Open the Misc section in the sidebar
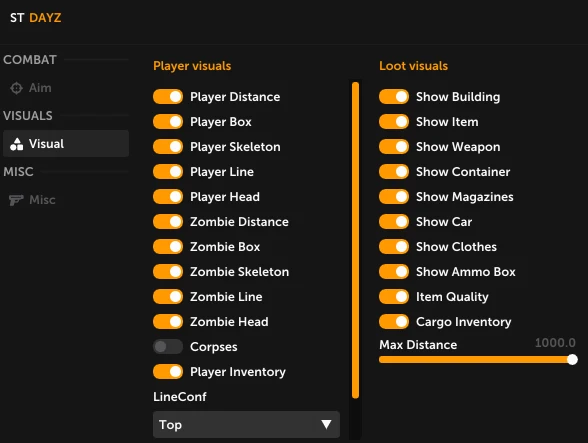The width and height of the screenshot is (588, 443). click(x=66, y=200)
